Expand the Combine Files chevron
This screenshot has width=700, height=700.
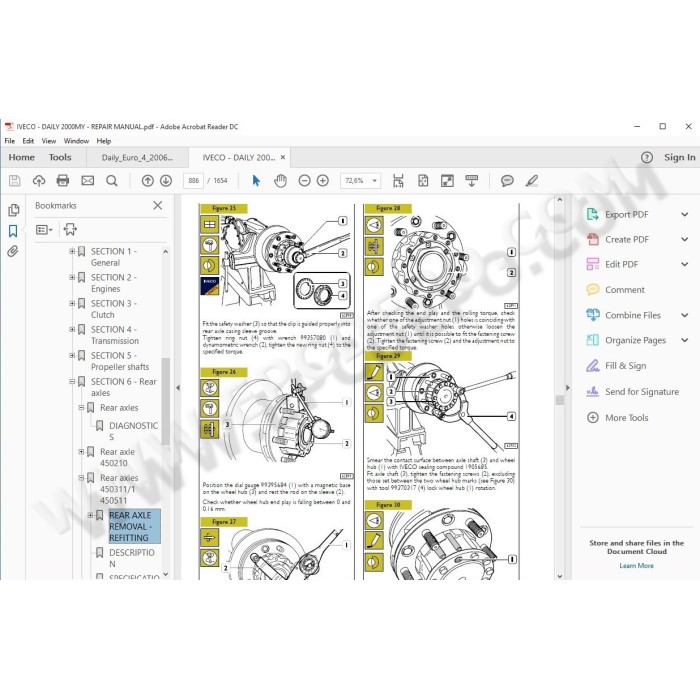684,315
